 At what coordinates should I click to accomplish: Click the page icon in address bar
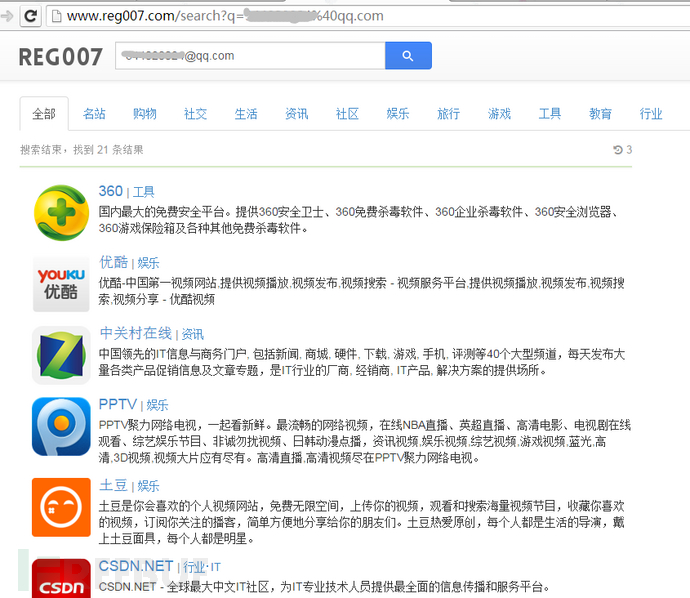pos(56,16)
